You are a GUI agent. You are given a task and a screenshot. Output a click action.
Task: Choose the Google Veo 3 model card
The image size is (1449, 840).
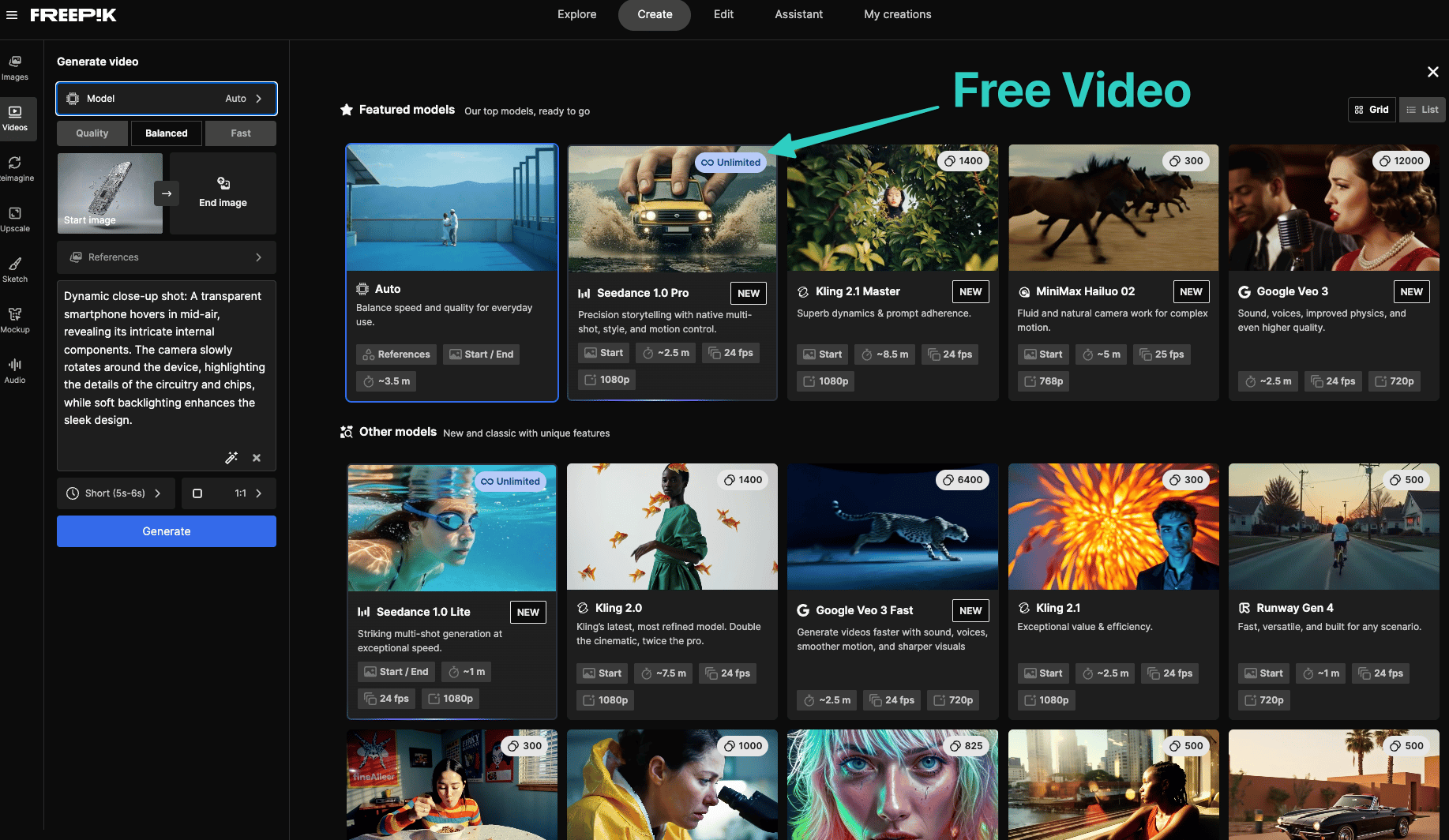[1334, 273]
